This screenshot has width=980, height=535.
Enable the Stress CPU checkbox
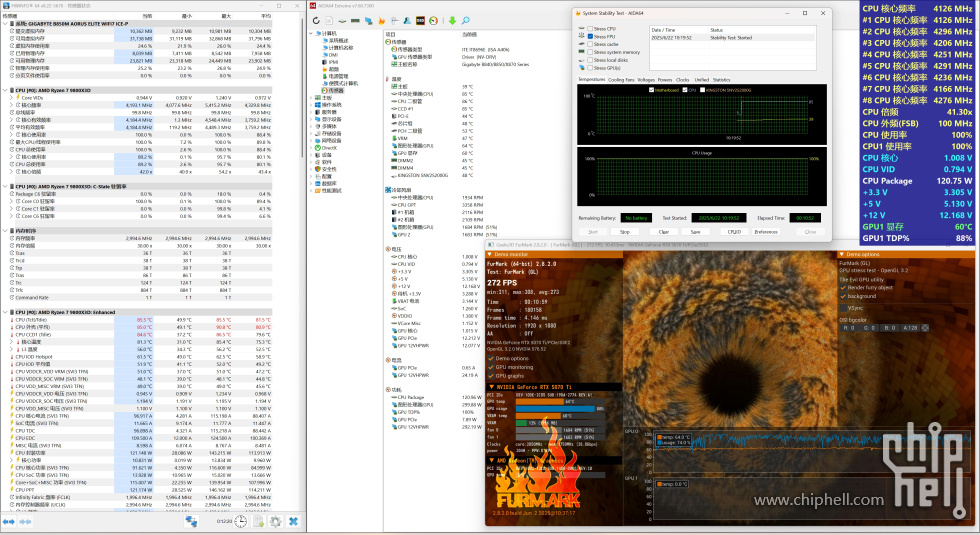pos(590,29)
